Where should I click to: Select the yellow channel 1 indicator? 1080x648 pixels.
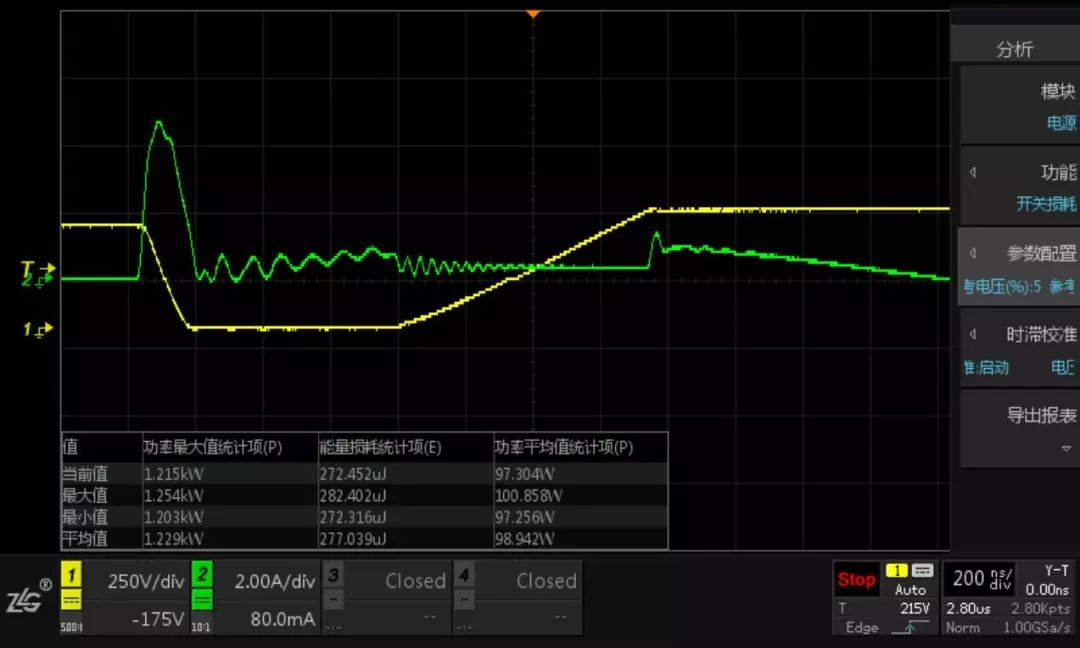72,574
